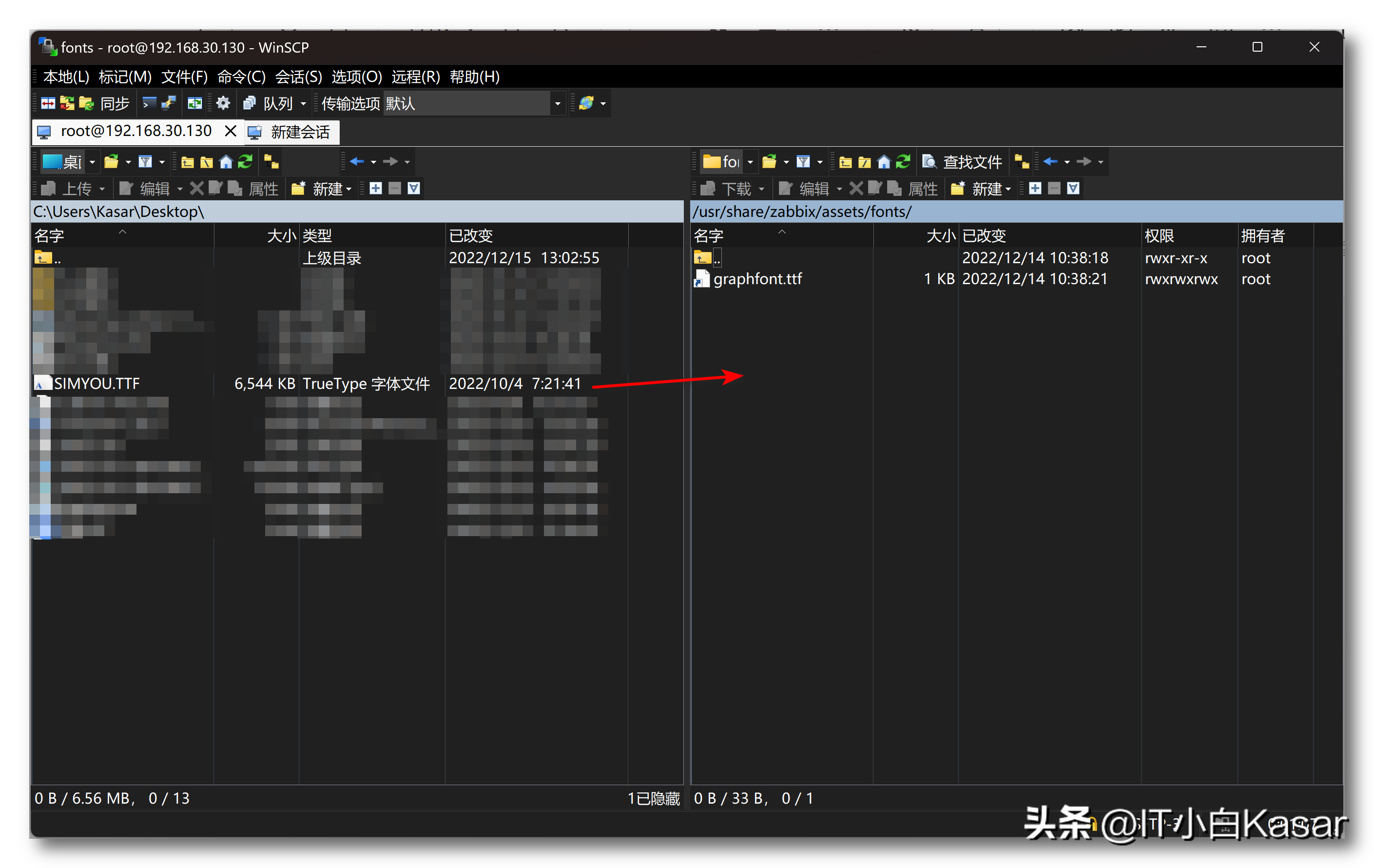Click remote home directory icon
This screenshot has width=1374, height=868.
(x=884, y=162)
